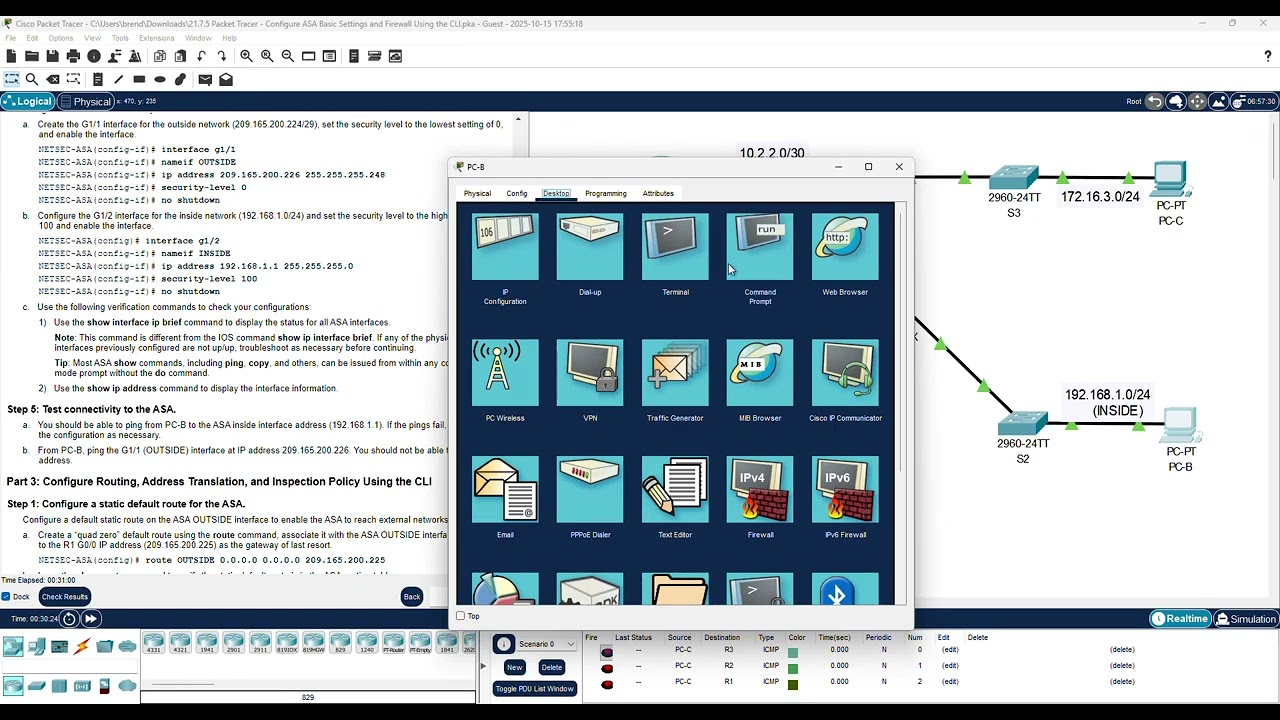Click the Open file folder icon
The height and width of the screenshot is (720, 1280).
click(32, 56)
